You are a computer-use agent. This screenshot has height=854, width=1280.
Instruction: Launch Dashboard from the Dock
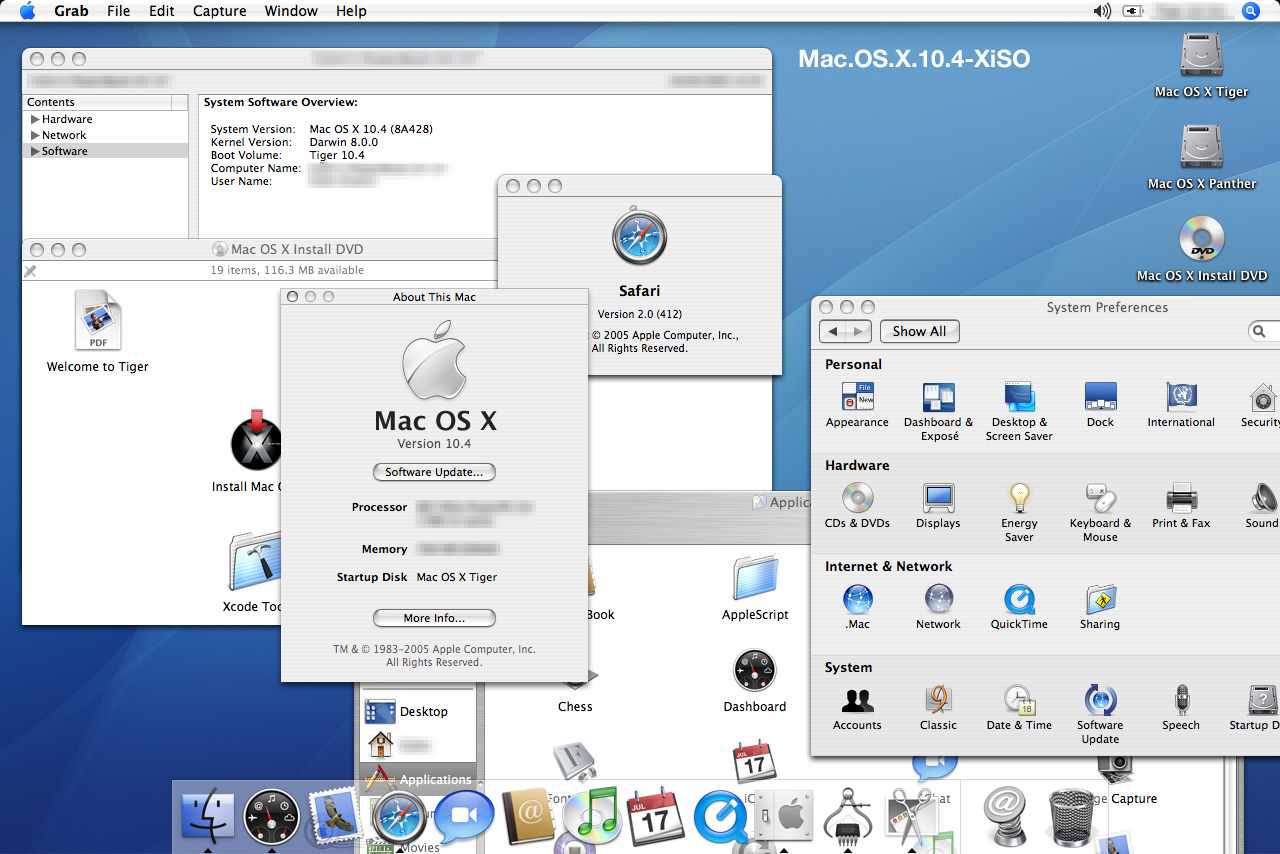pyautogui.click(x=271, y=817)
